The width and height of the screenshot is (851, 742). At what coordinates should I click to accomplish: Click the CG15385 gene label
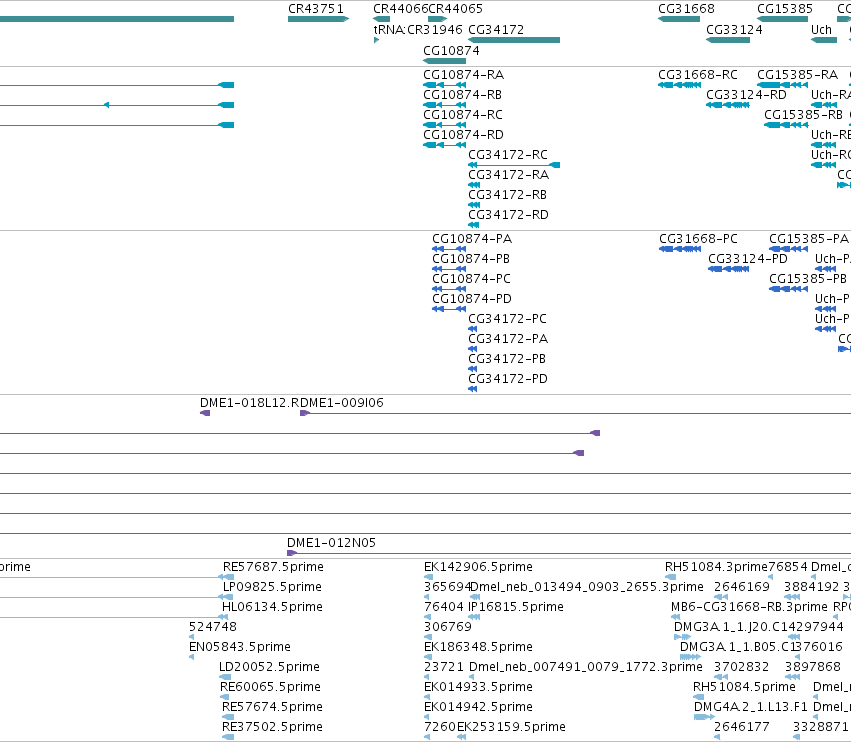tap(785, 9)
